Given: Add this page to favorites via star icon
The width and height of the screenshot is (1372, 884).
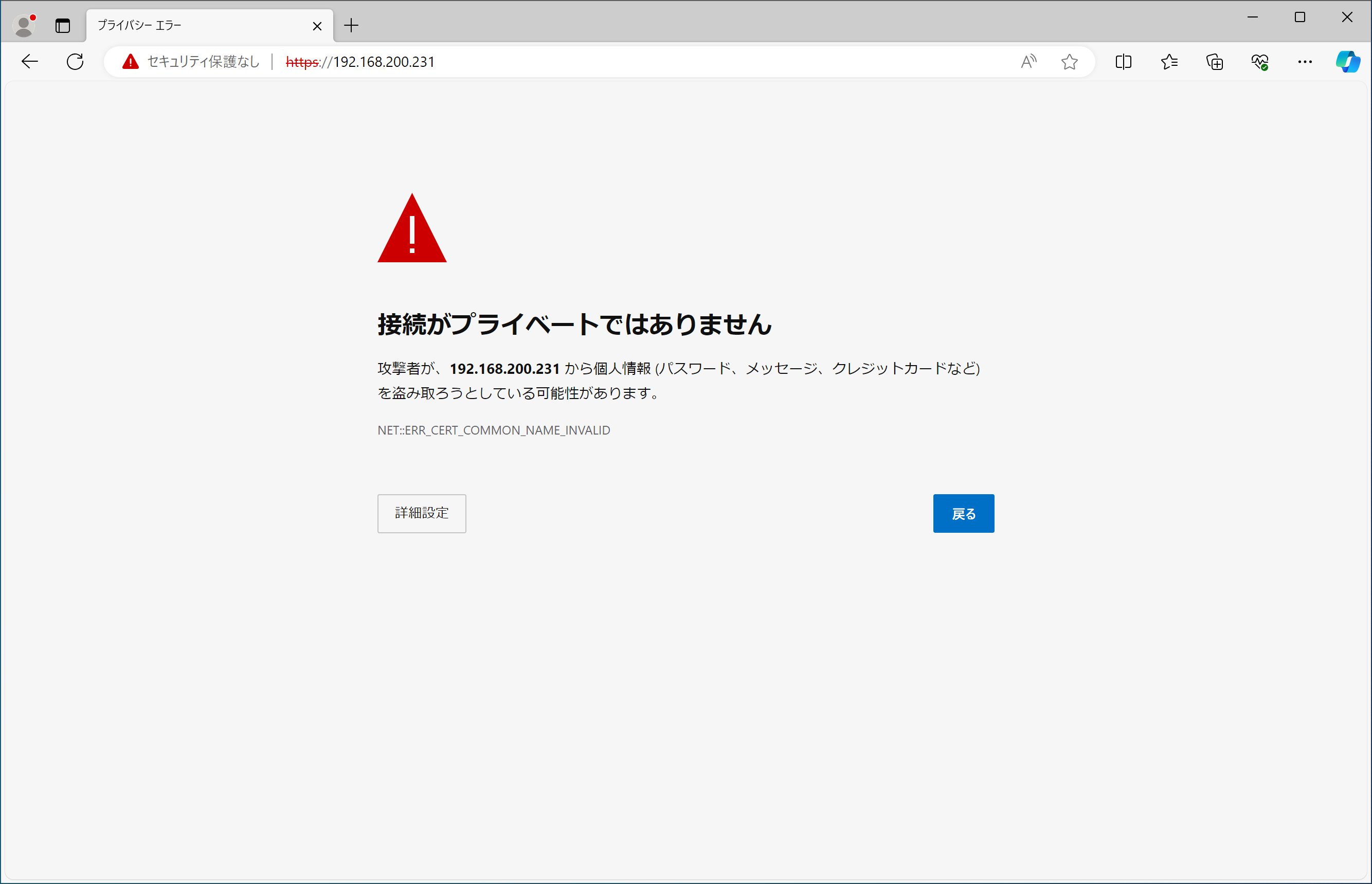Looking at the screenshot, I should click(x=1069, y=61).
